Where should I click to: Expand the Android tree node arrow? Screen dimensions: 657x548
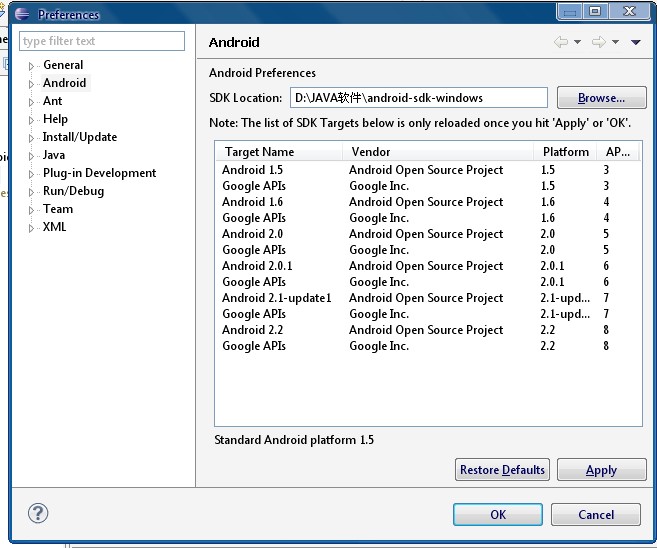(x=31, y=84)
